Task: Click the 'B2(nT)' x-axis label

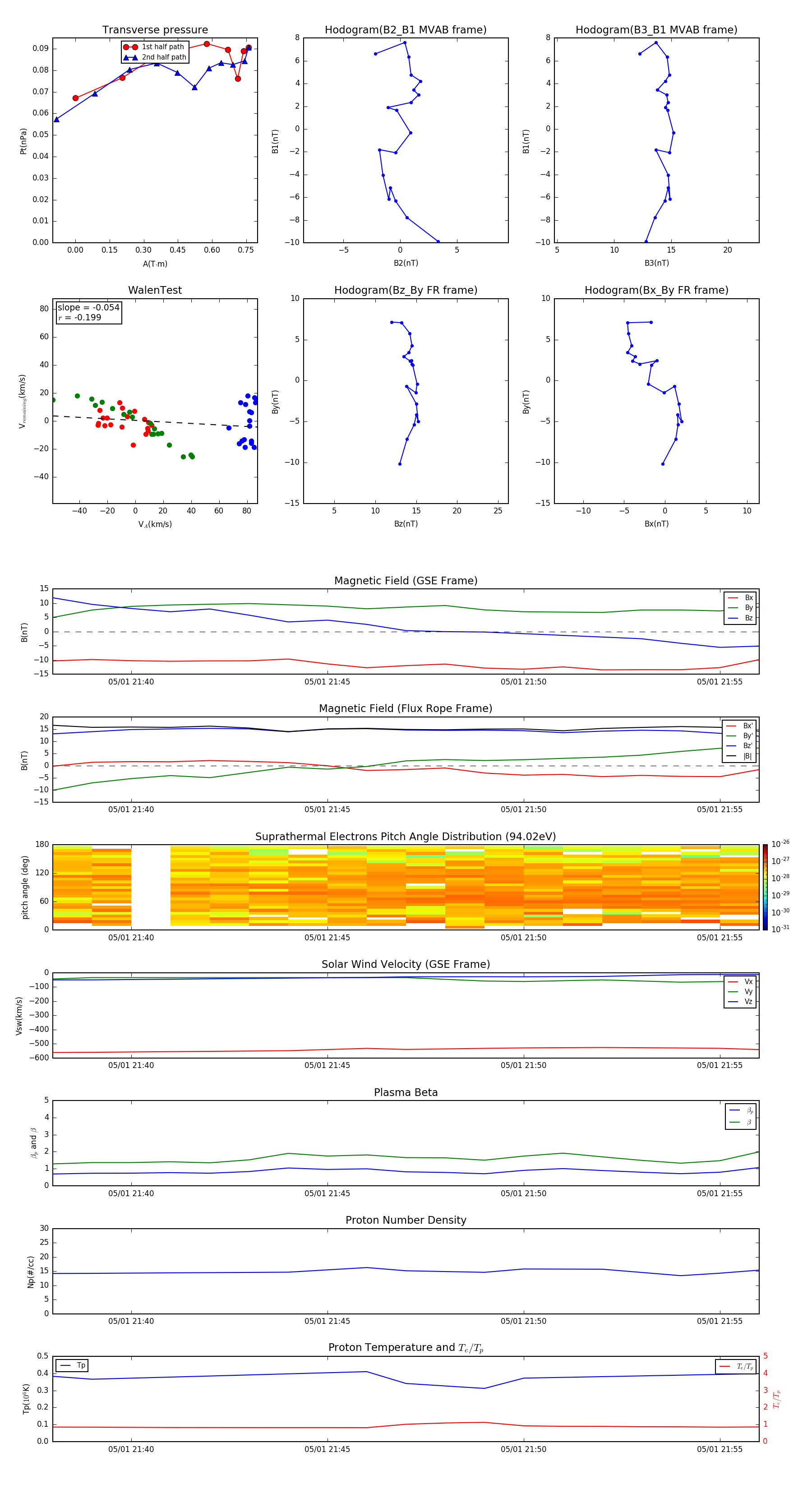Action: pyautogui.click(x=406, y=263)
